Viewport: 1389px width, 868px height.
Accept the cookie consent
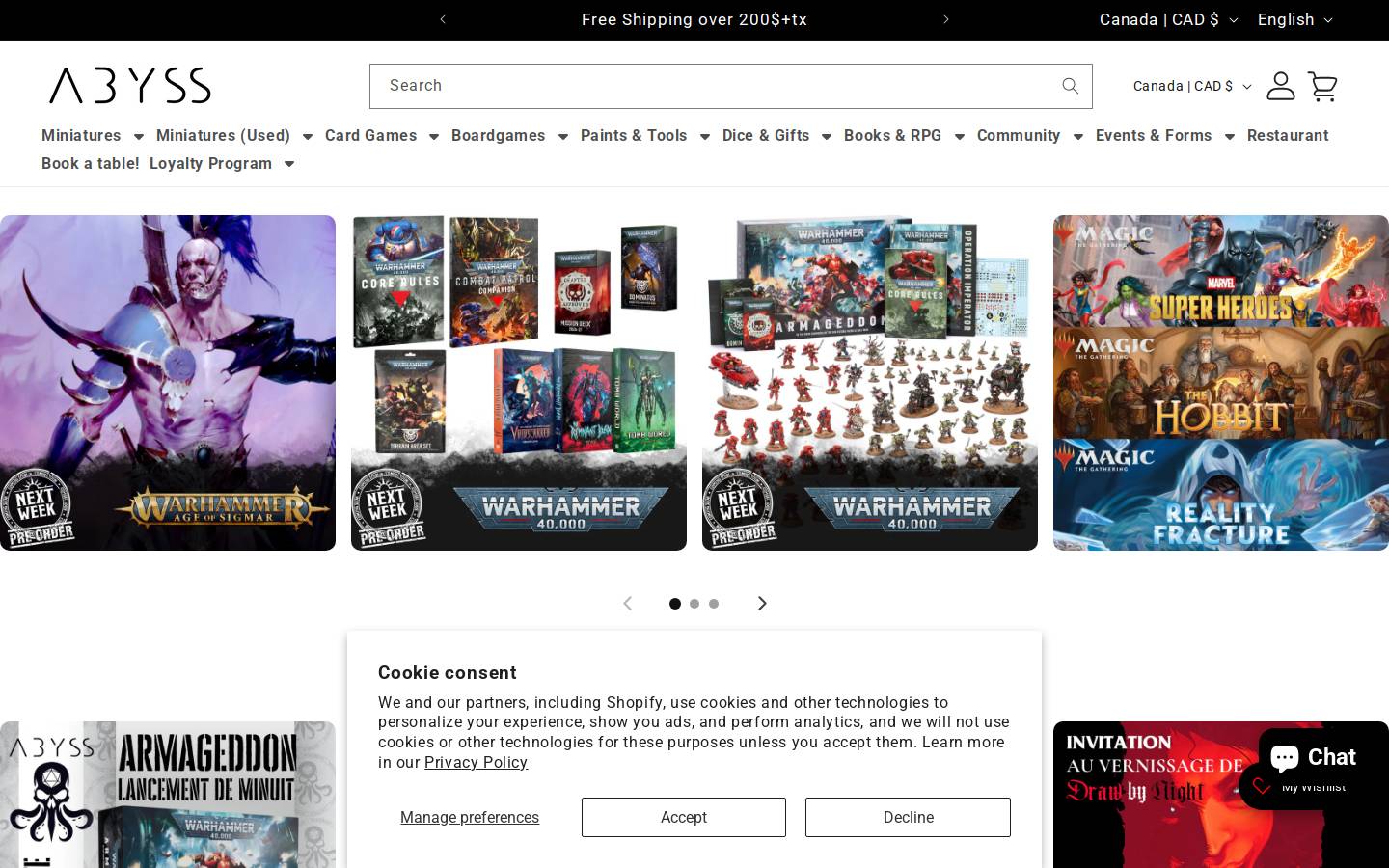pyautogui.click(x=684, y=817)
